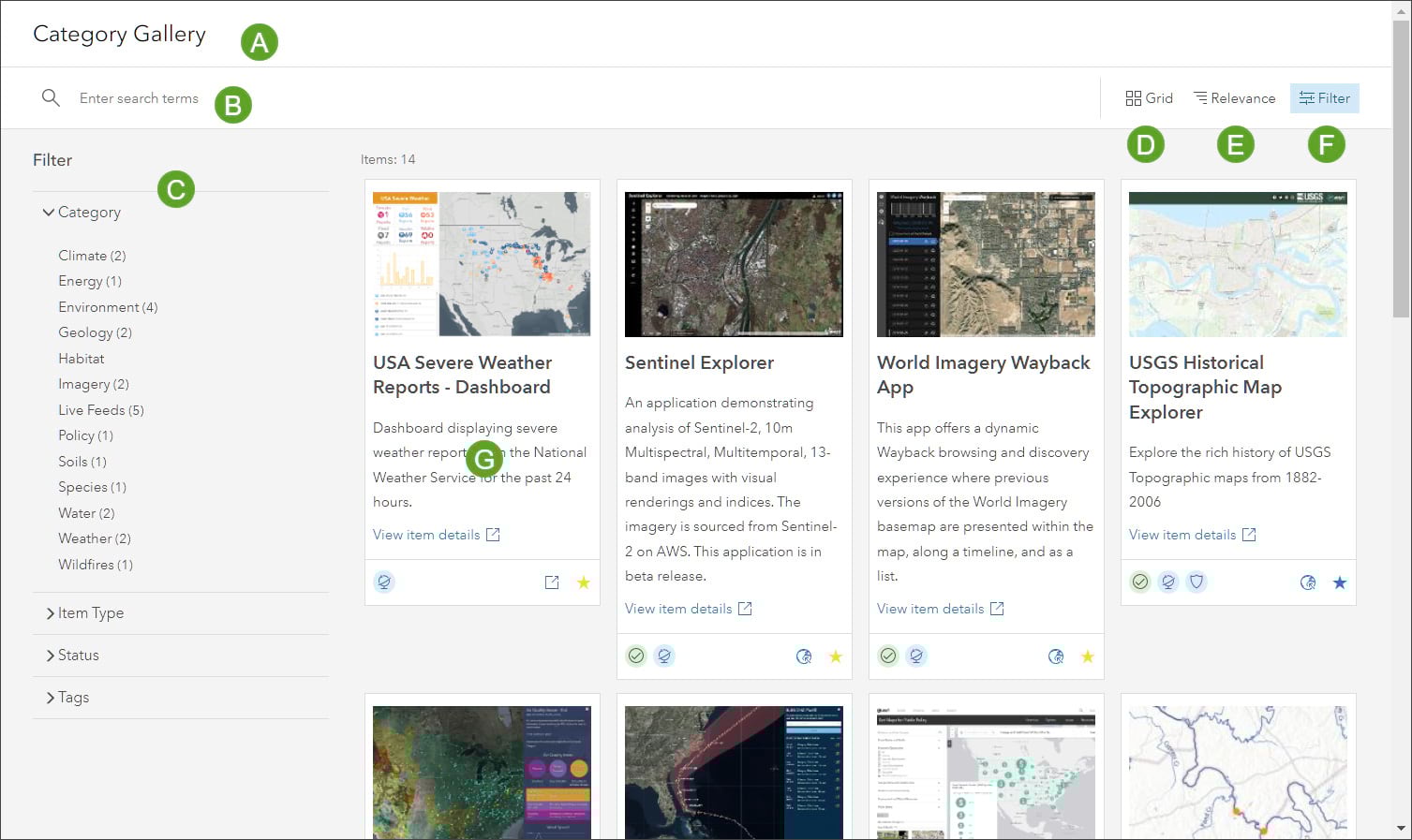Select the Weather category filter
Image resolution: width=1412 pixels, height=840 pixels.
[95, 538]
